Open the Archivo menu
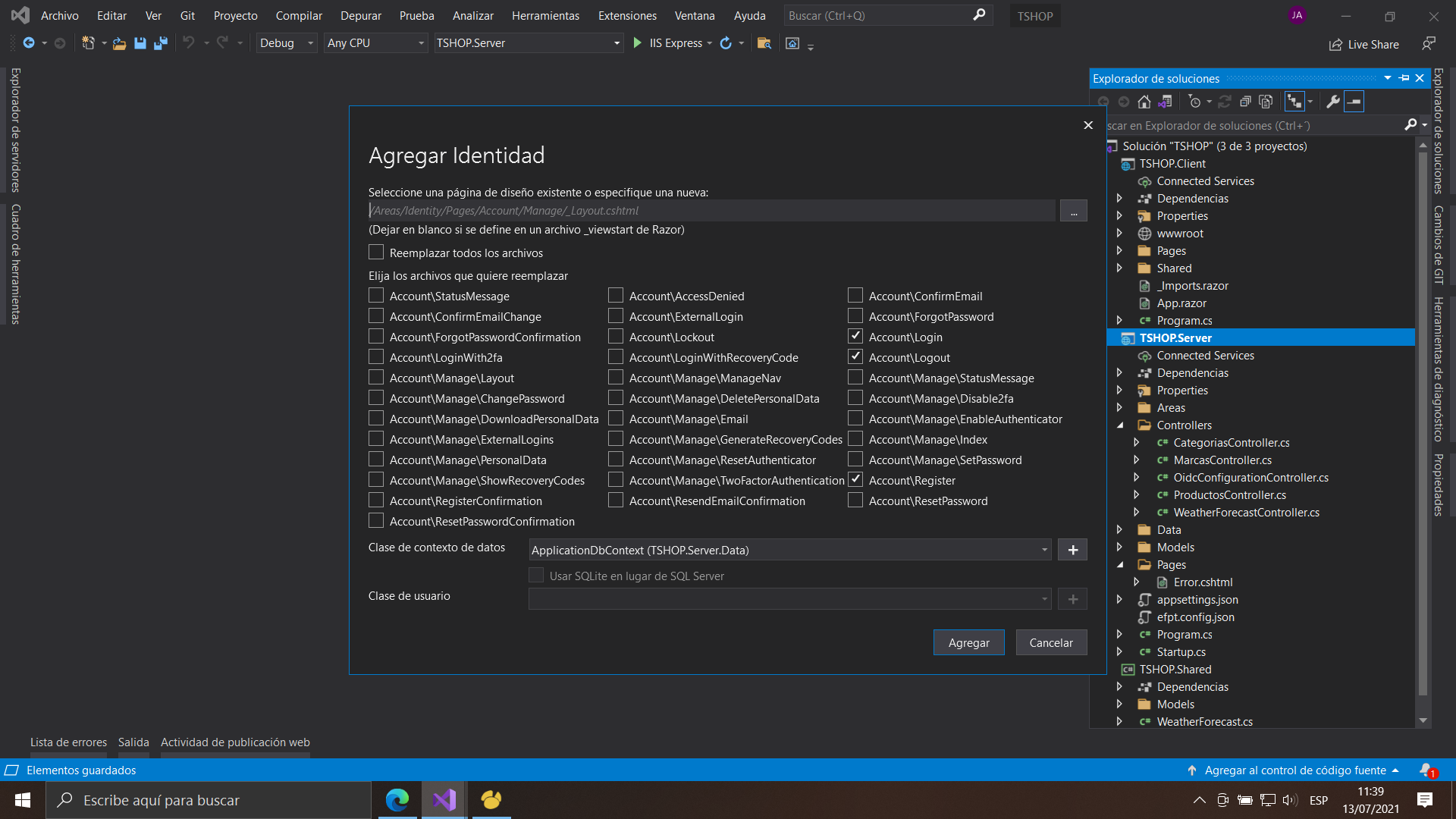 coord(60,15)
